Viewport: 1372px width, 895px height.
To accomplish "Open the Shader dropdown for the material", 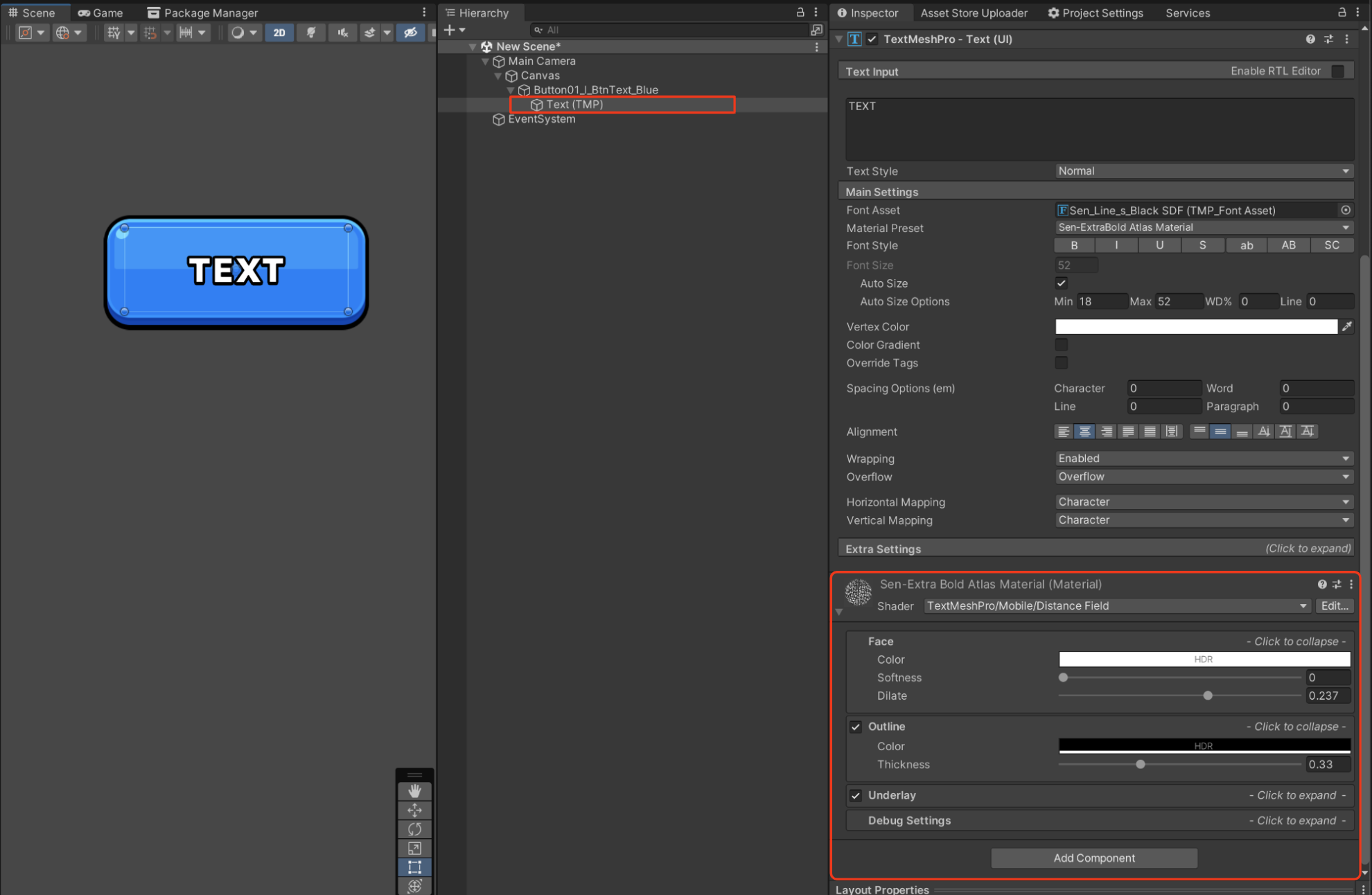I will (x=1117, y=606).
